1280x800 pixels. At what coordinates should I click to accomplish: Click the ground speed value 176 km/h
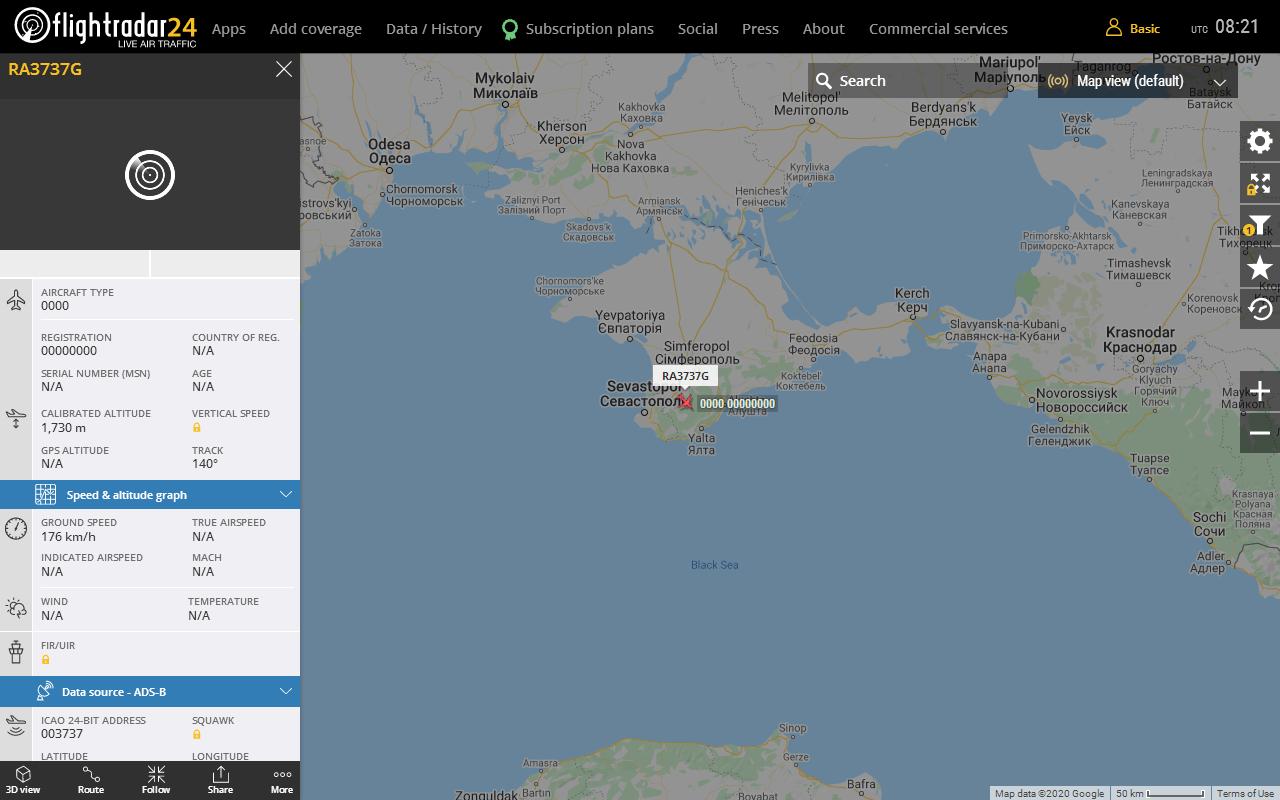pyautogui.click(x=68, y=536)
